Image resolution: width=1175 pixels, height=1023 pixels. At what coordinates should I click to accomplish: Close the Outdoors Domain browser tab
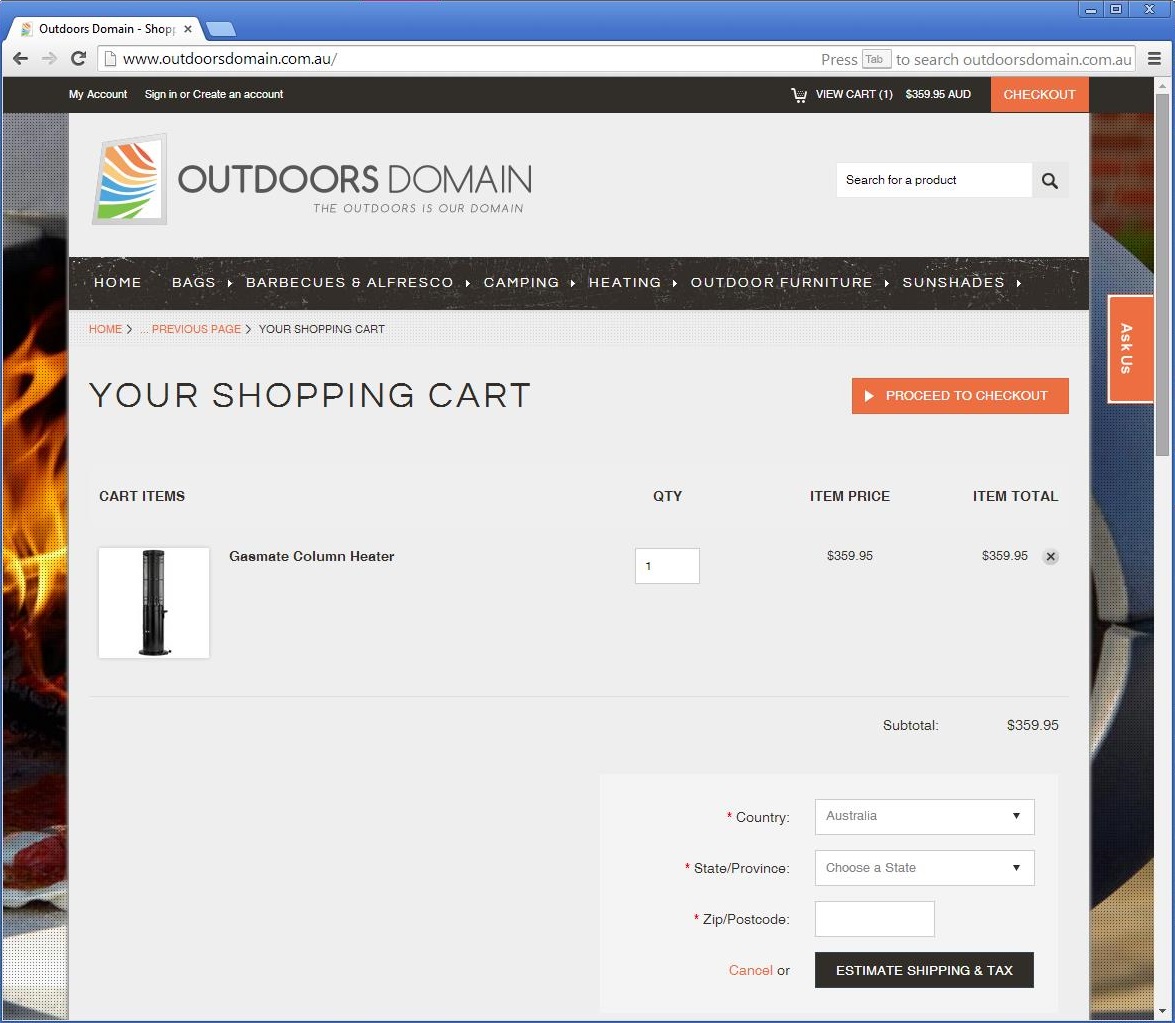click(188, 29)
